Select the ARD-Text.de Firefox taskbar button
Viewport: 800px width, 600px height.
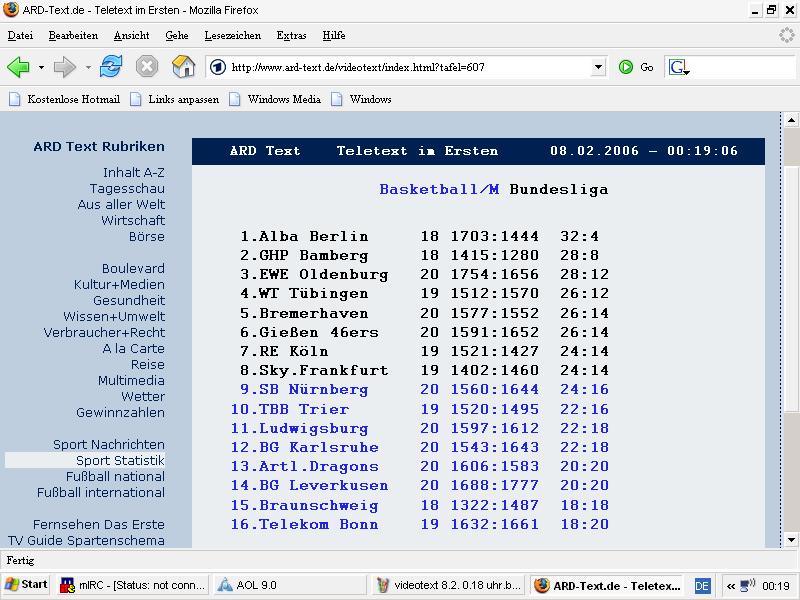[607, 585]
